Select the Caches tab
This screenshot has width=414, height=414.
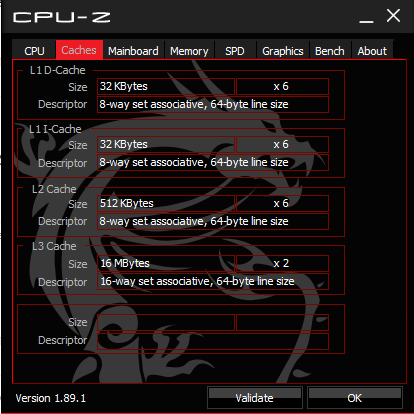[x=79, y=50]
